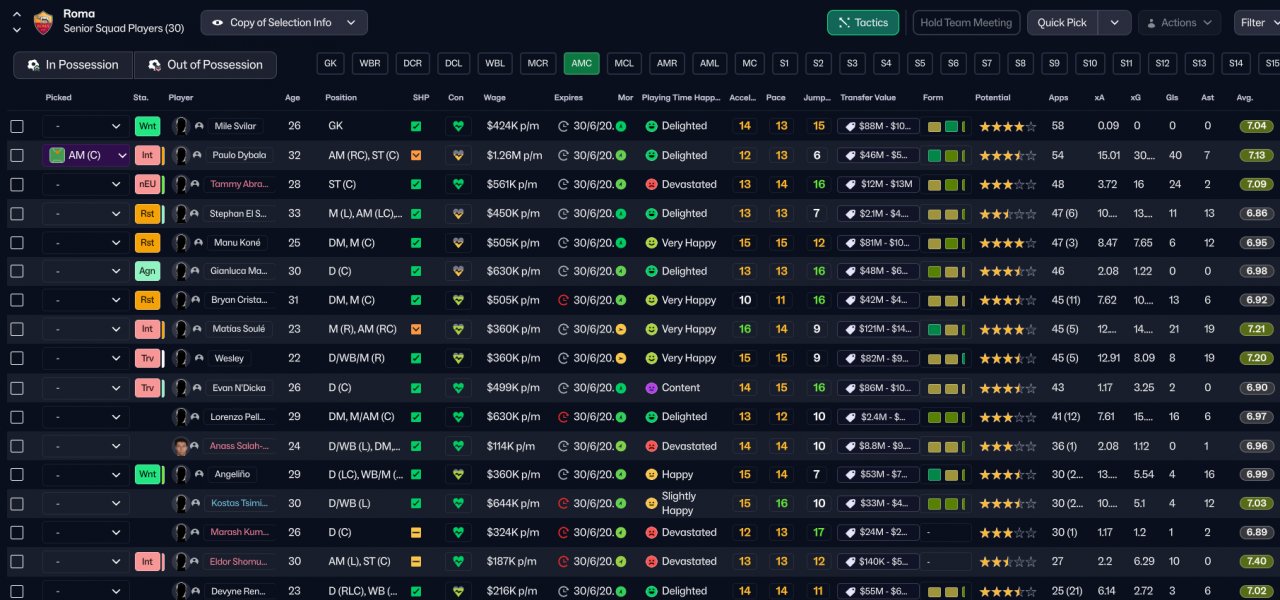Click the orange morale icon in Wesley's row

click(621, 359)
